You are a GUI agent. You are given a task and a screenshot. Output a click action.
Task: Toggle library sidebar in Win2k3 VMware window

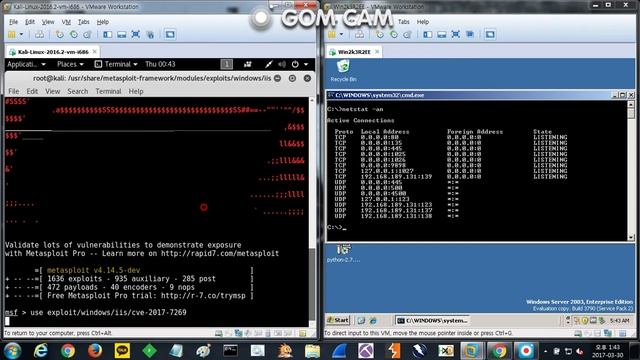427,35
